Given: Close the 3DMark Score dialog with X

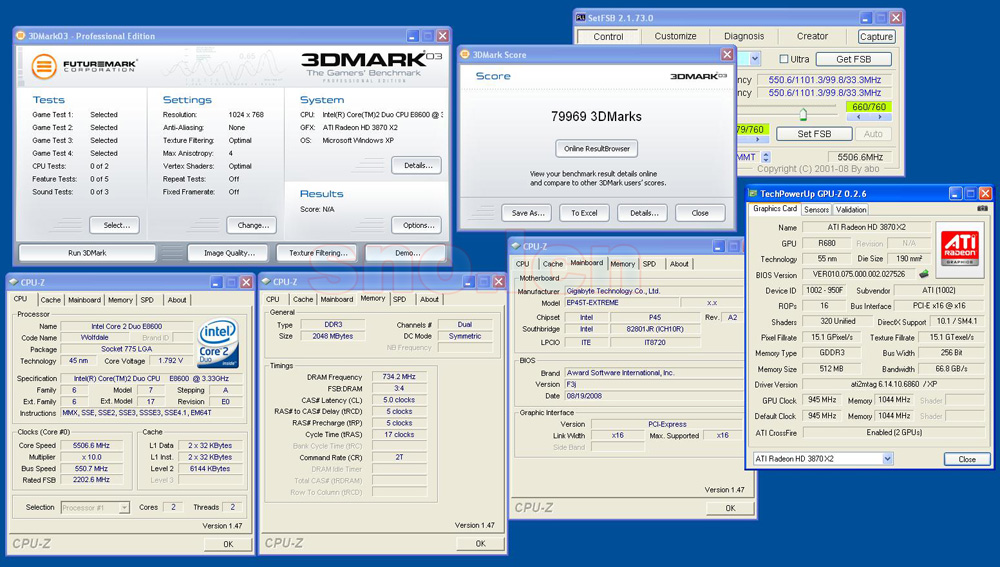Looking at the screenshot, I should click(x=727, y=54).
